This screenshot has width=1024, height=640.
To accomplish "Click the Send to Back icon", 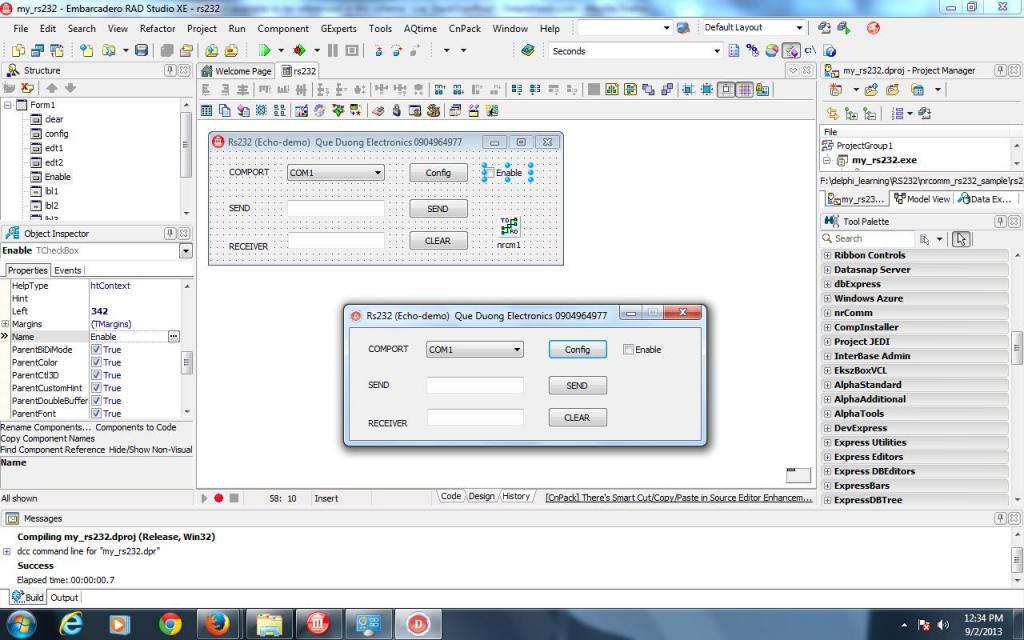I will tap(667, 89).
